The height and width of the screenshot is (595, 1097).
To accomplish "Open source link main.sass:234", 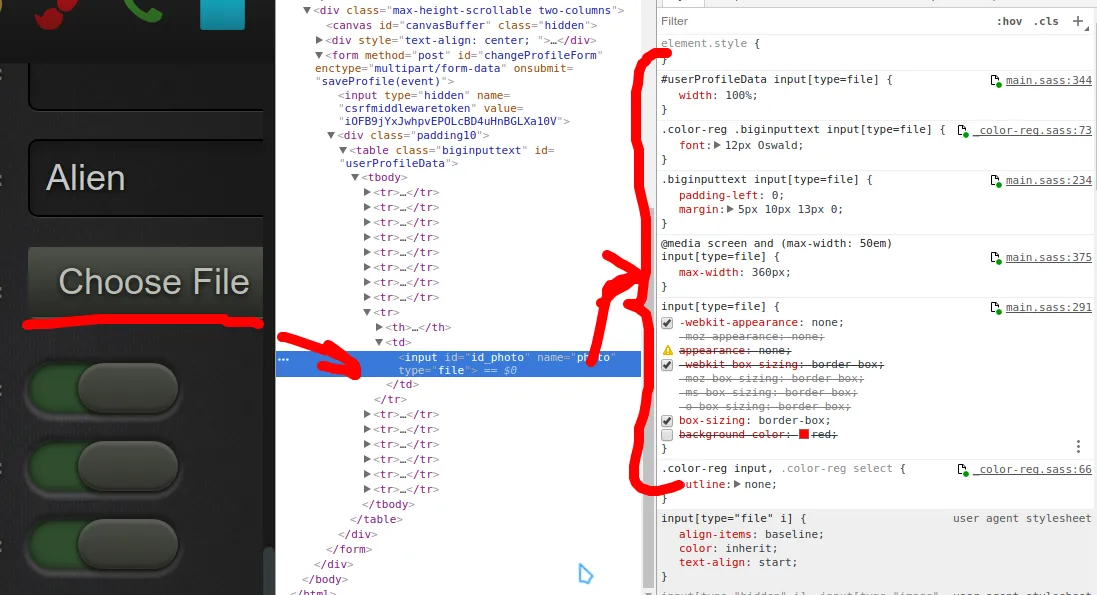I will (x=1048, y=181).
